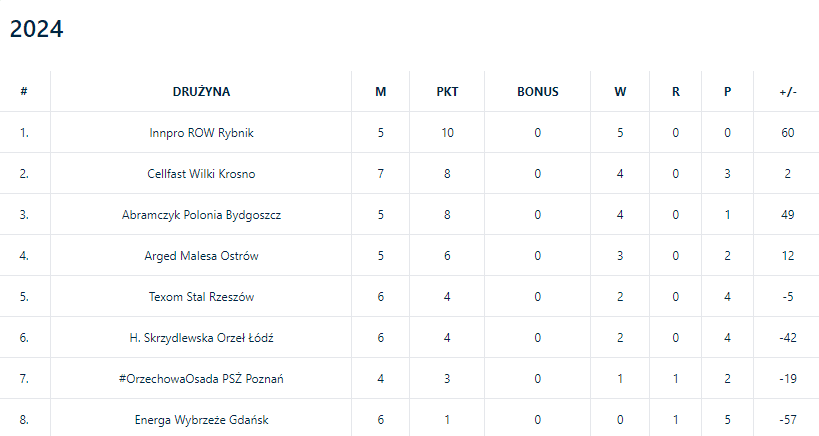Click the # rank column header

pos(24,92)
